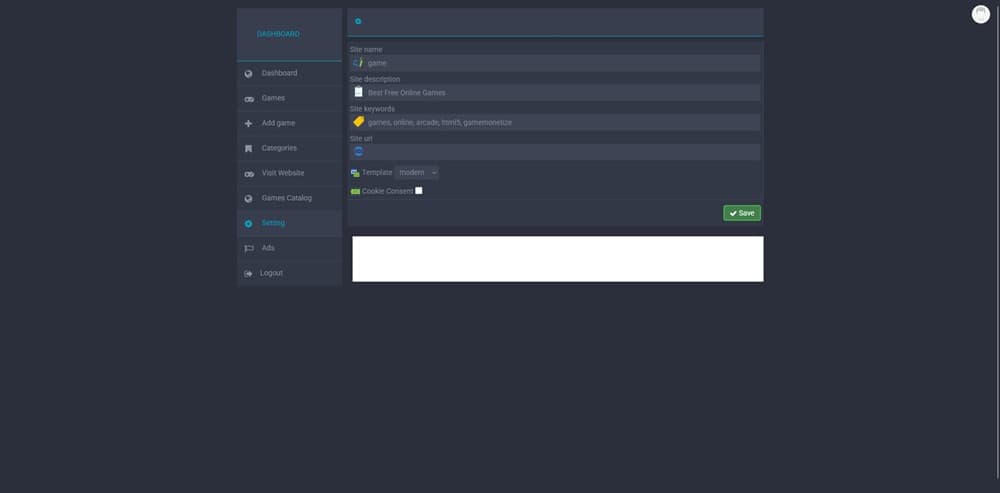Click the globe icon in Site url field
This screenshot has height=493, width=1000.
(358, 152)
